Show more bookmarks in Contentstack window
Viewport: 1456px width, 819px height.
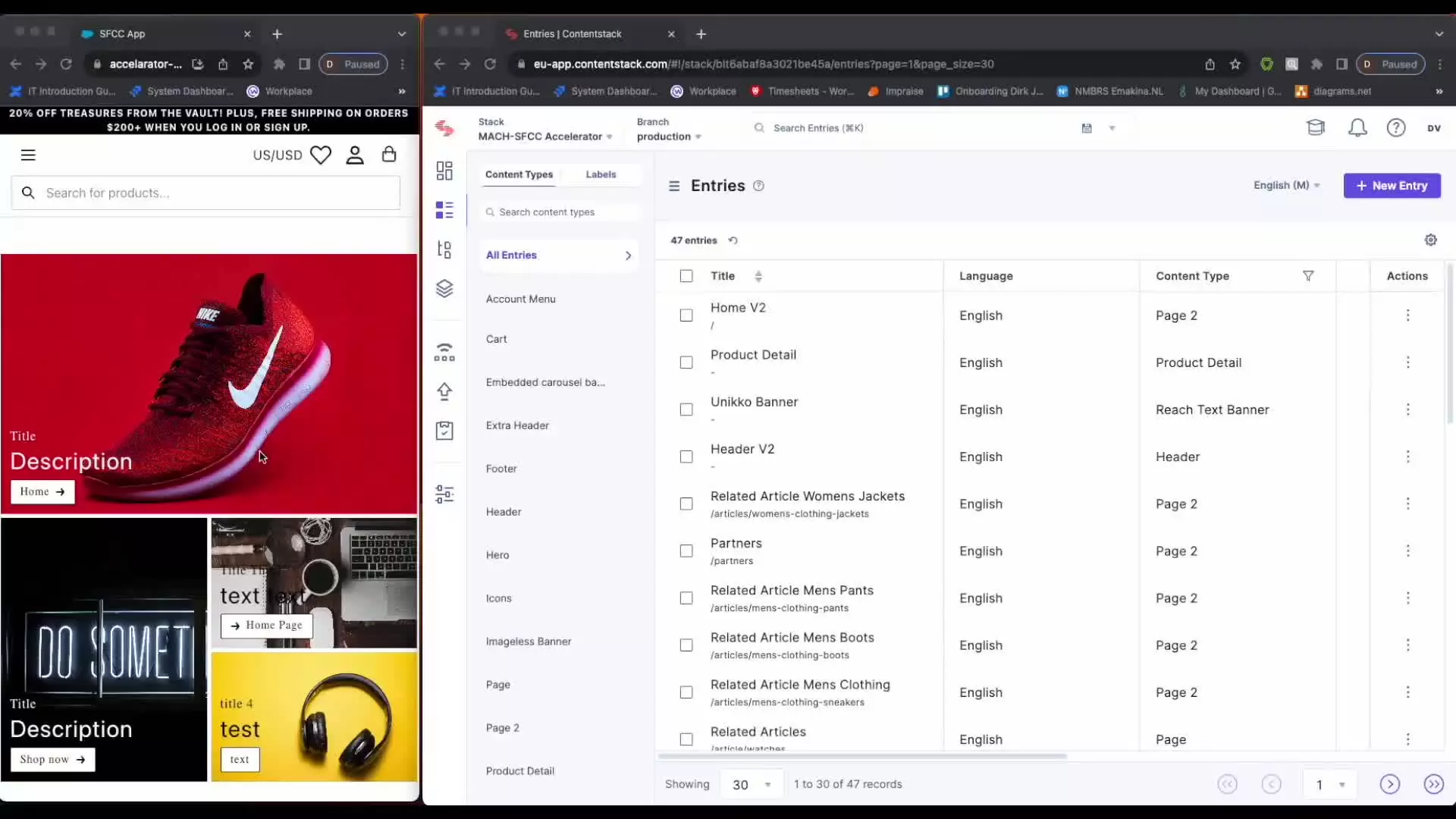[1439, 91]
